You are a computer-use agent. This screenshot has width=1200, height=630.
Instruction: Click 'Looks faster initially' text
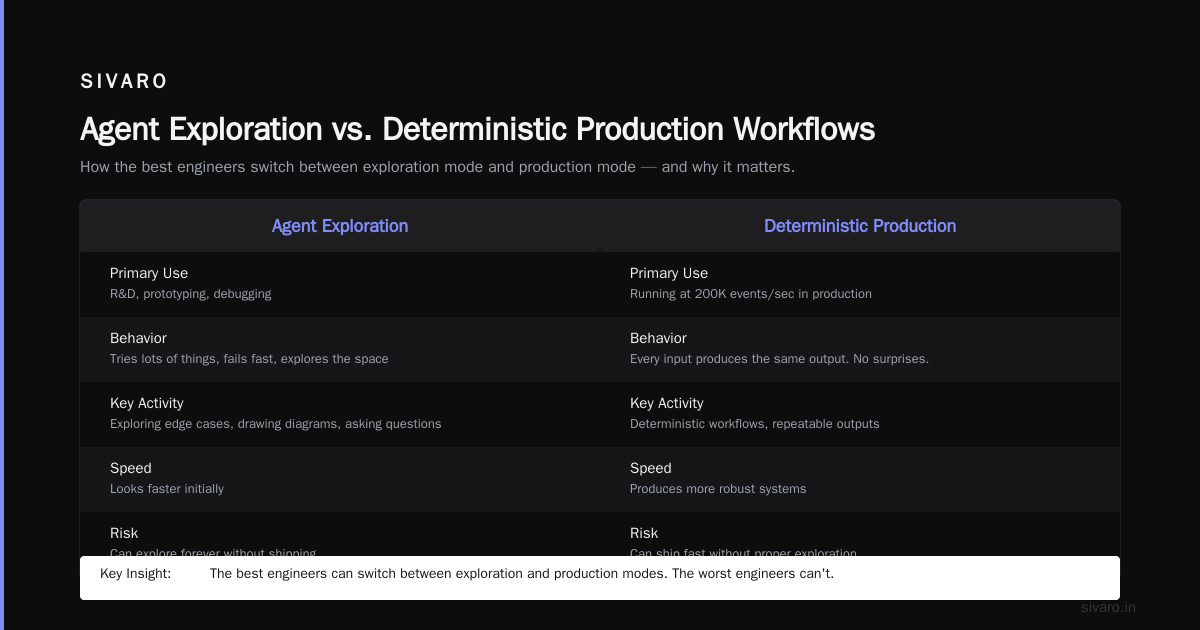167,489
